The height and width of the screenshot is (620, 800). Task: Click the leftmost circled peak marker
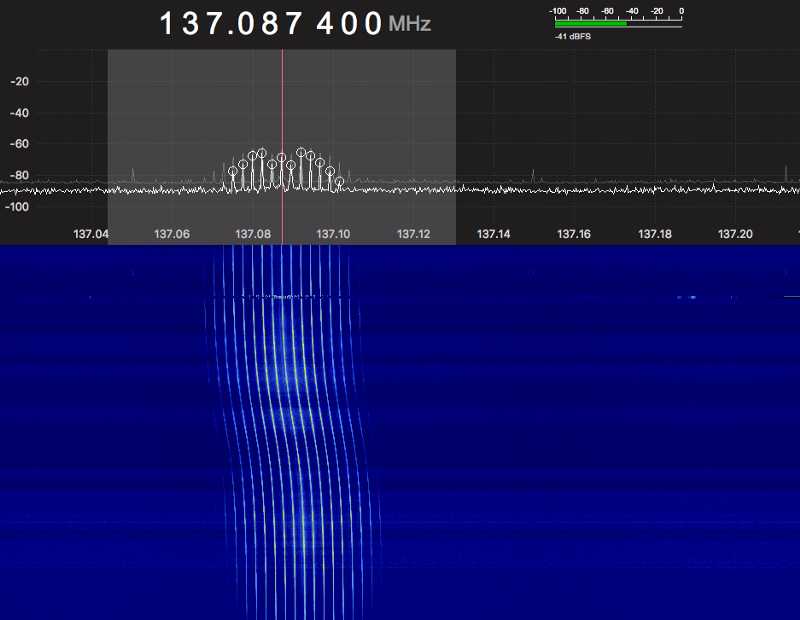coord(233,171)
